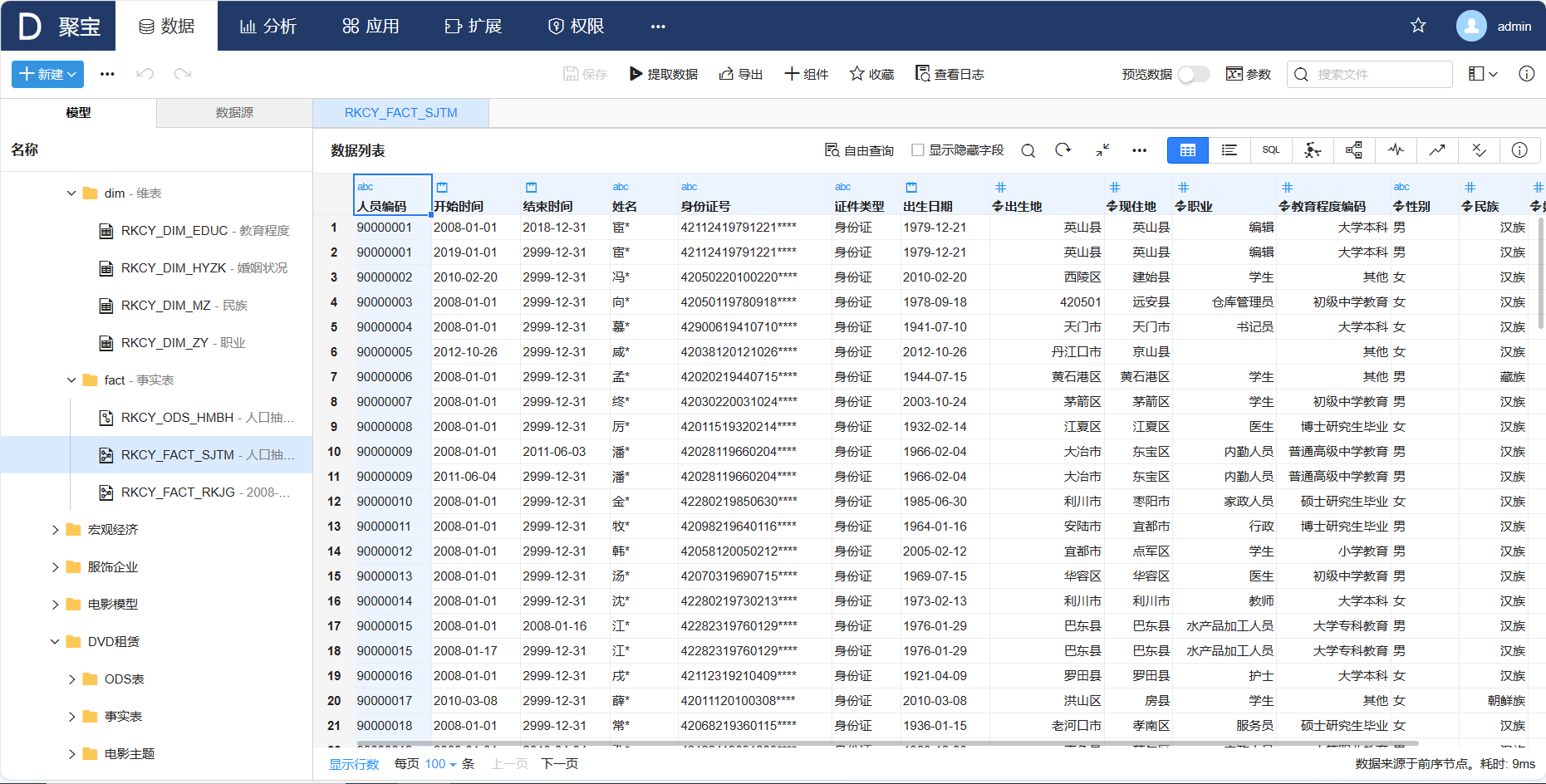
Task: Open the trend line view icon
Action: tap(1437, 150)
